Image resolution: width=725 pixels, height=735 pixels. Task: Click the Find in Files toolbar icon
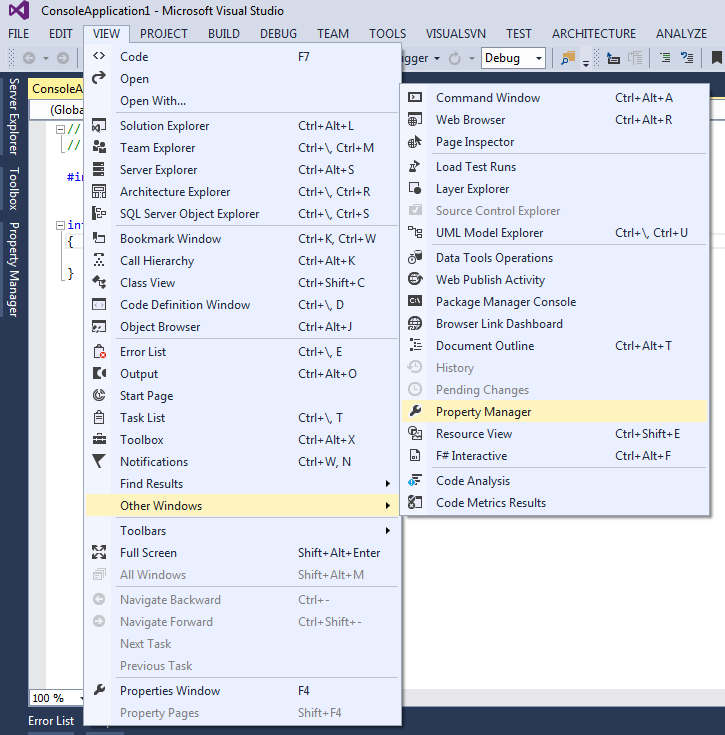click(x=568, y=58)
